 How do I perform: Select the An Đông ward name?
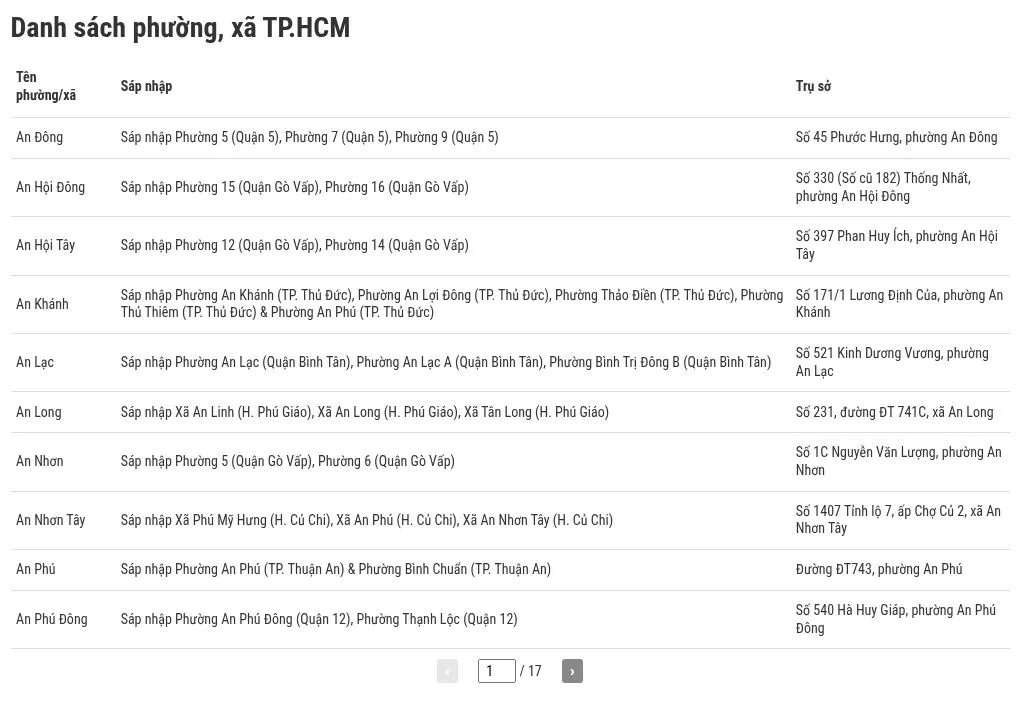coord(39,137)
